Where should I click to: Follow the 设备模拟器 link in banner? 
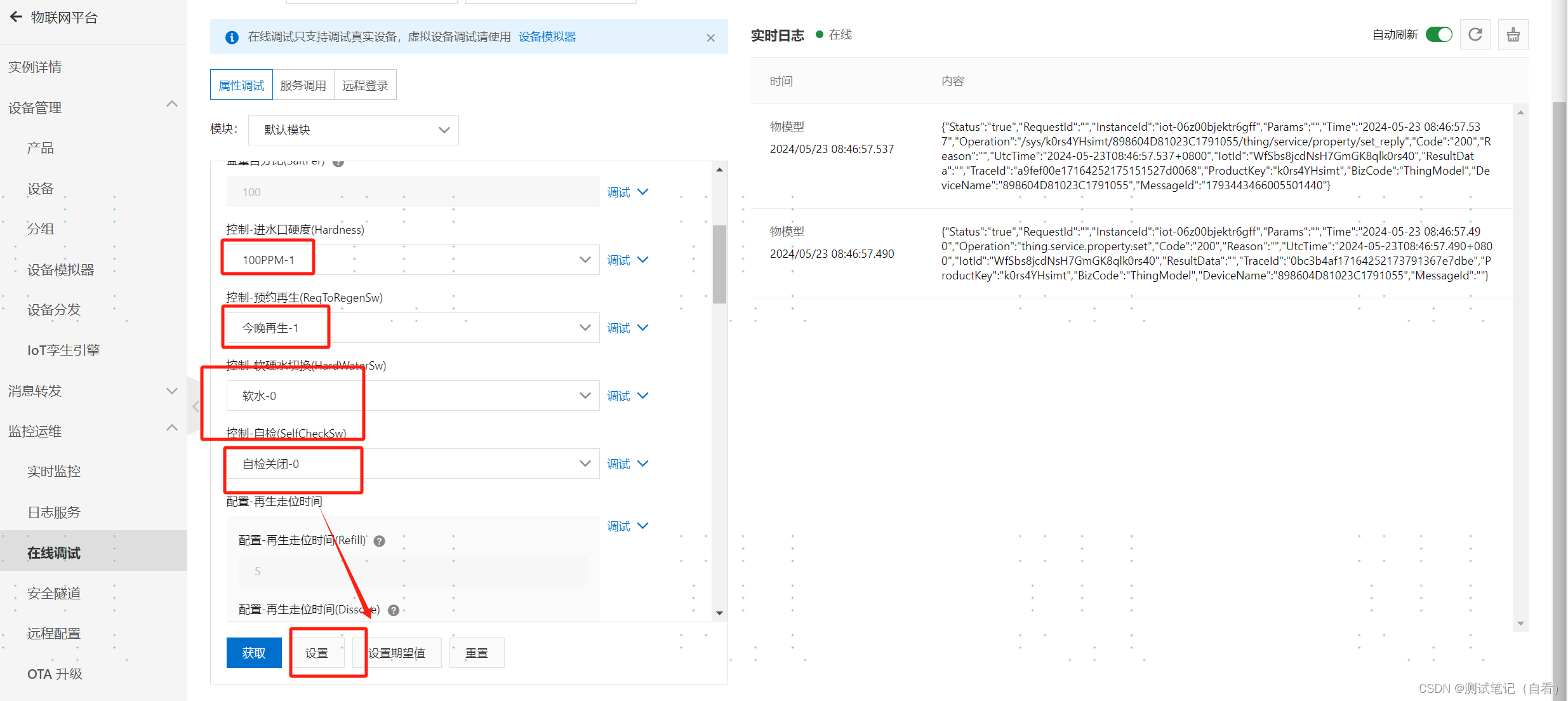pyautogui.click(x=547, y=37)
